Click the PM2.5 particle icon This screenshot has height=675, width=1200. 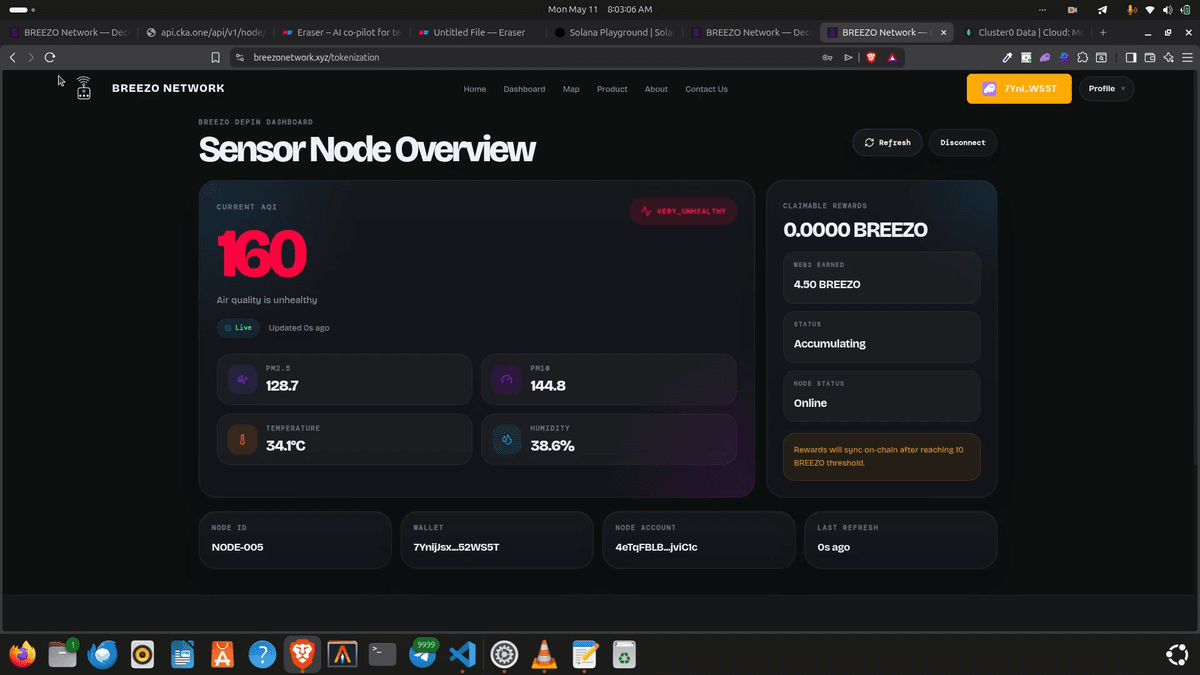pos(243,380)
